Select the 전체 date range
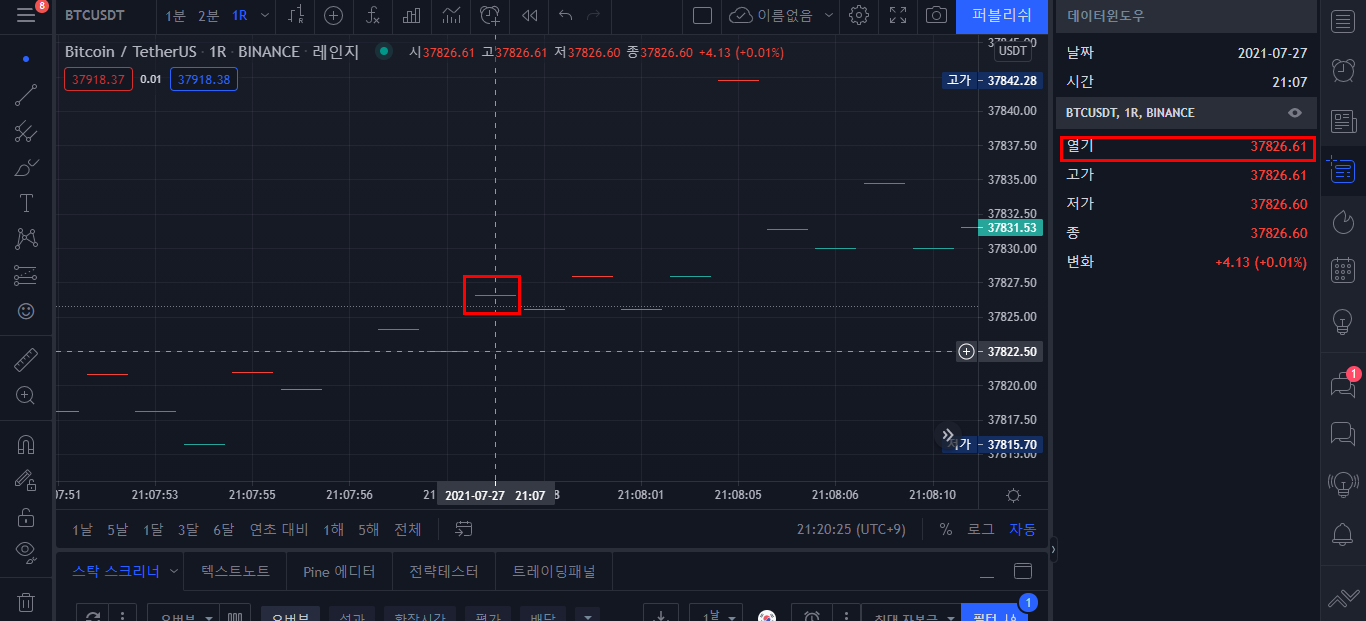The width and height of the screenshot is (1366, 621). [x=407, y=529]
